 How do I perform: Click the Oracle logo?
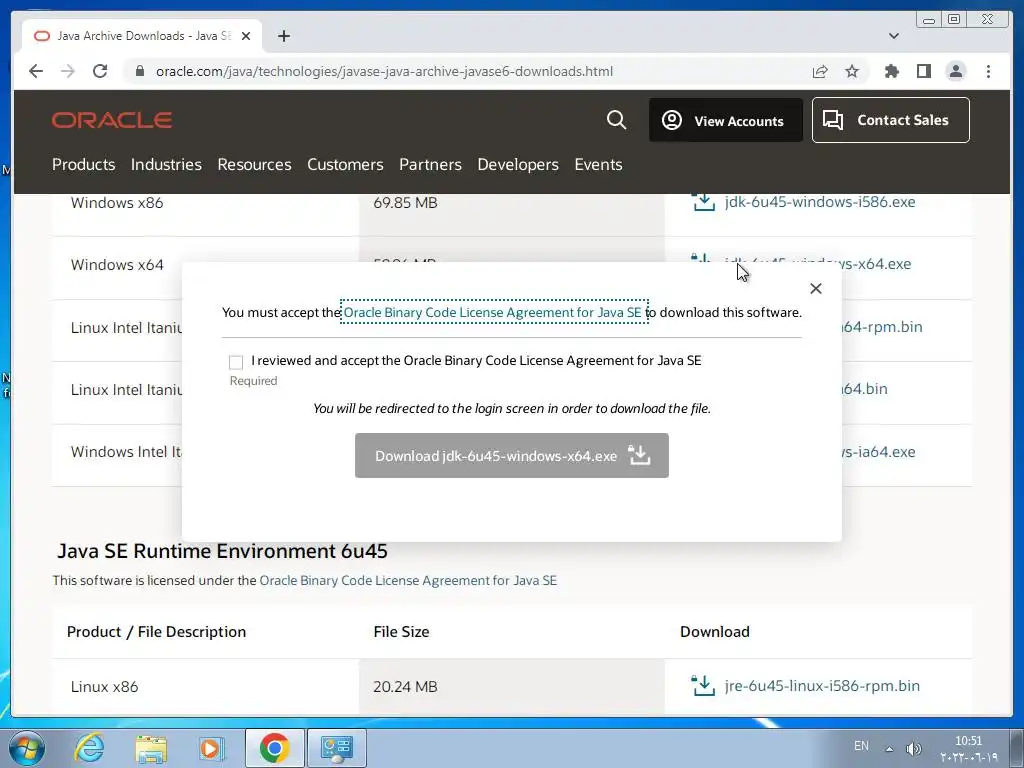pos(112,120)
